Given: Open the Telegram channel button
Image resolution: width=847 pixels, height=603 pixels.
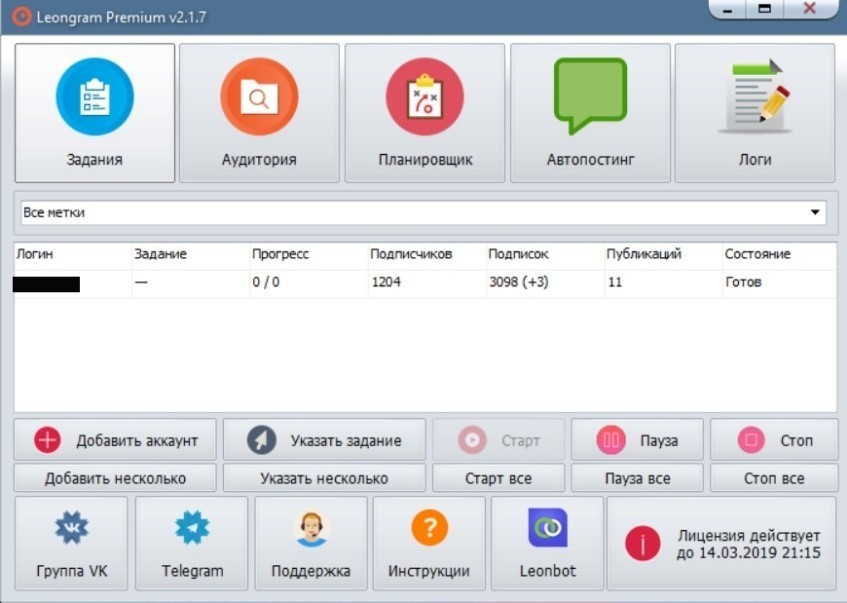Looking at the screenshot, I should coord(192,544).
